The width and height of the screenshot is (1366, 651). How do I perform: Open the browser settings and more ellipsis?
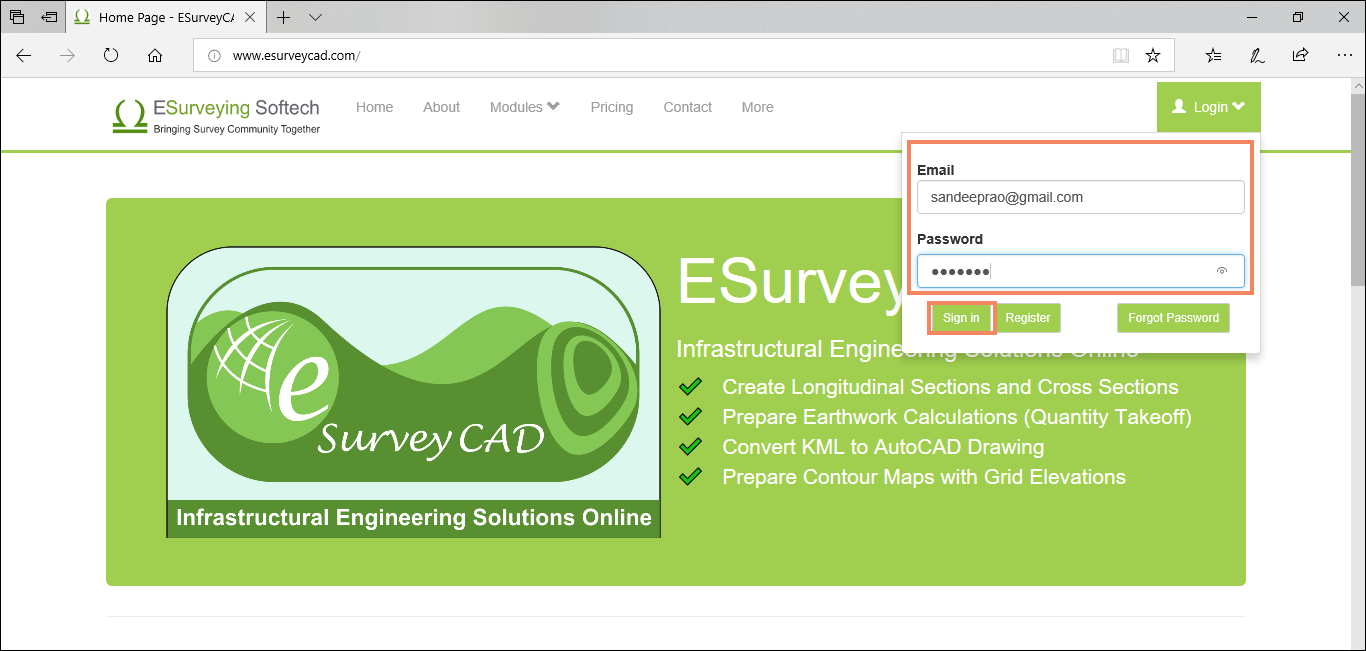click(x=1344, y=56)
